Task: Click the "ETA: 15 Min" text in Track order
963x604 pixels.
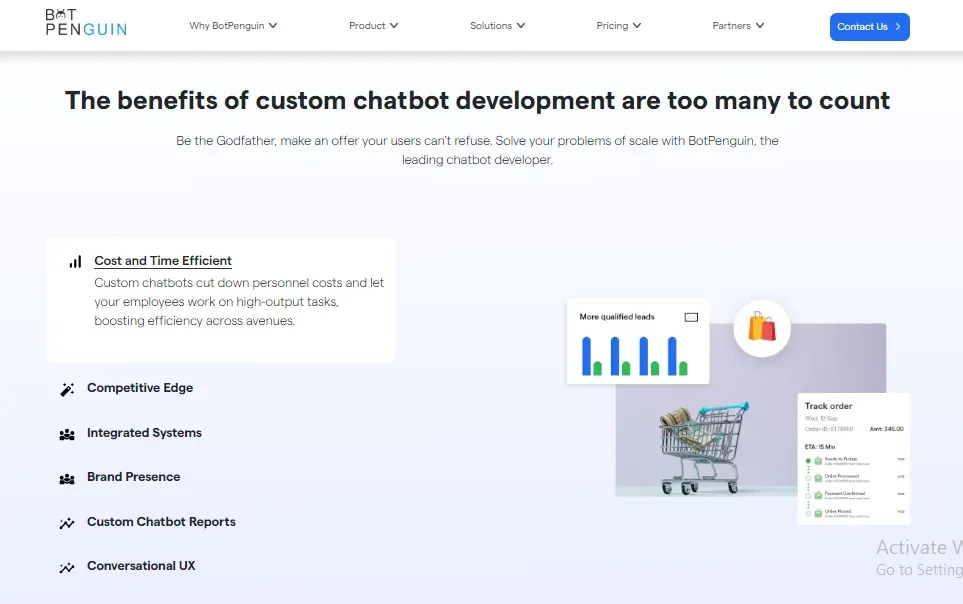Action: coord(820,447)
